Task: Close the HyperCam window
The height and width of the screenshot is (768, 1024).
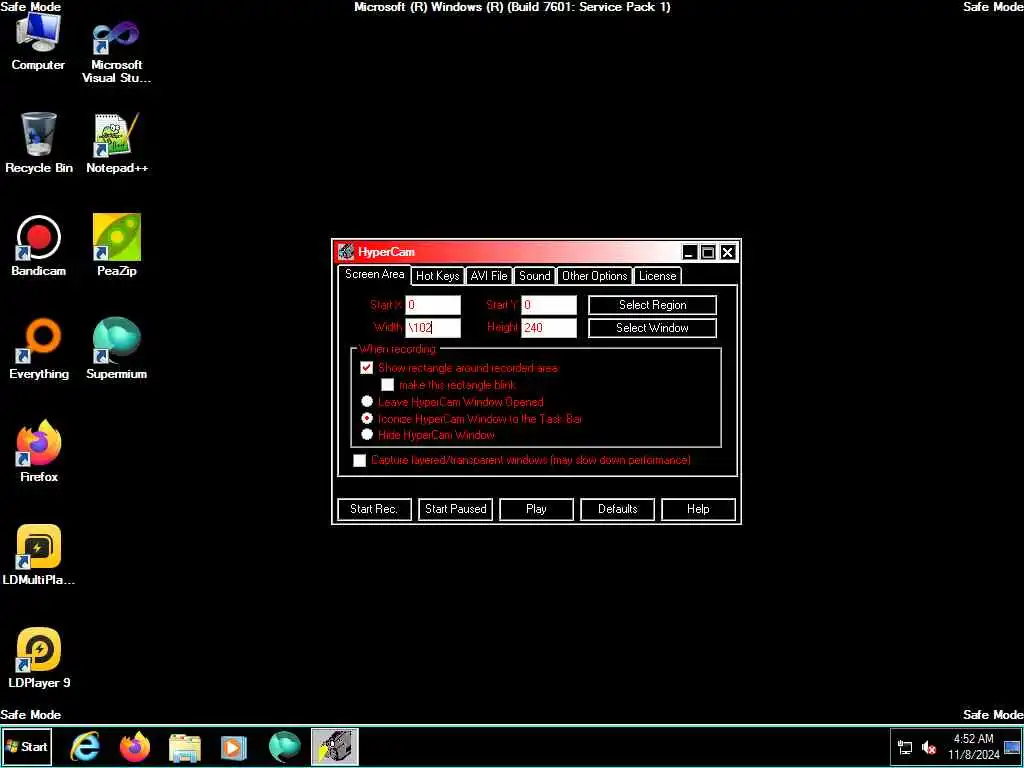Action: pyautogui.click(x=728, y=252)
